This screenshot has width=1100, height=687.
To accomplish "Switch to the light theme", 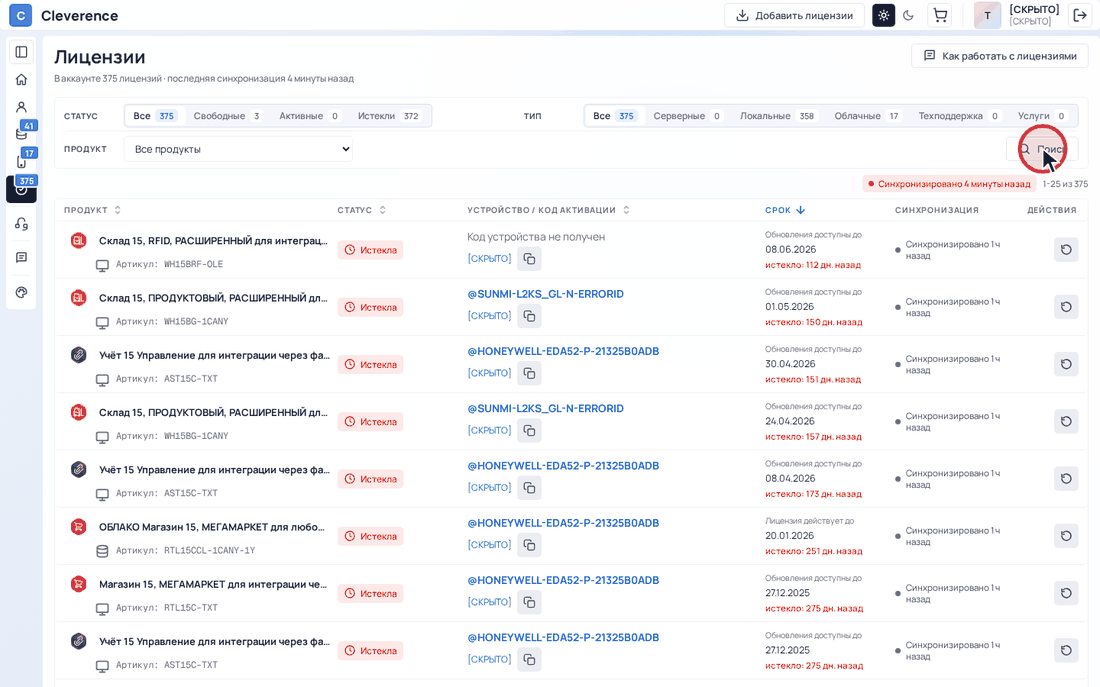I will [x=883, y=15].
